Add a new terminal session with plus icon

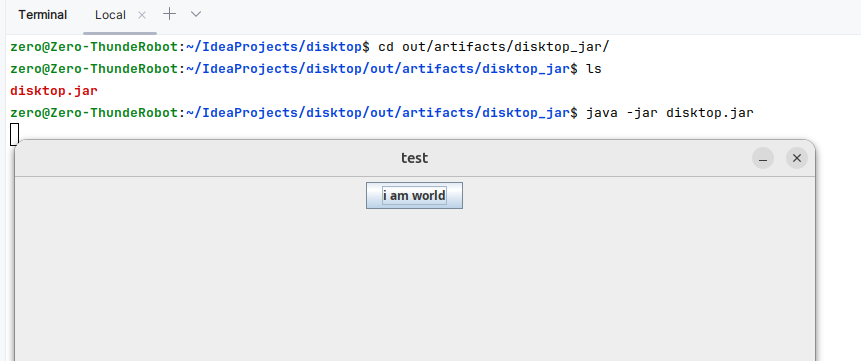(x=170, y=14)
